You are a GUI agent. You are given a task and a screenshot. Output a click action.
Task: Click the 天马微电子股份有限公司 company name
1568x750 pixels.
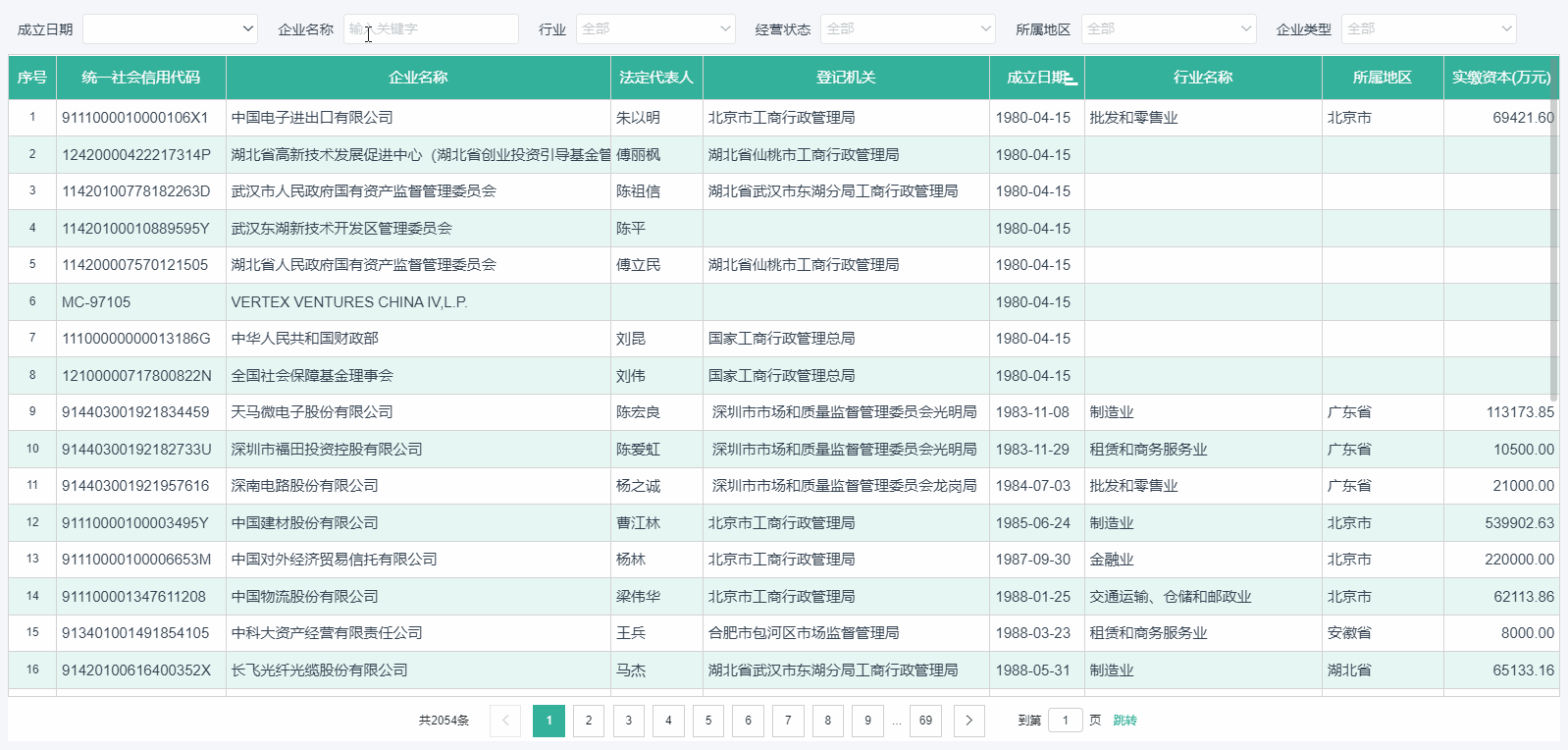(312, 412)
